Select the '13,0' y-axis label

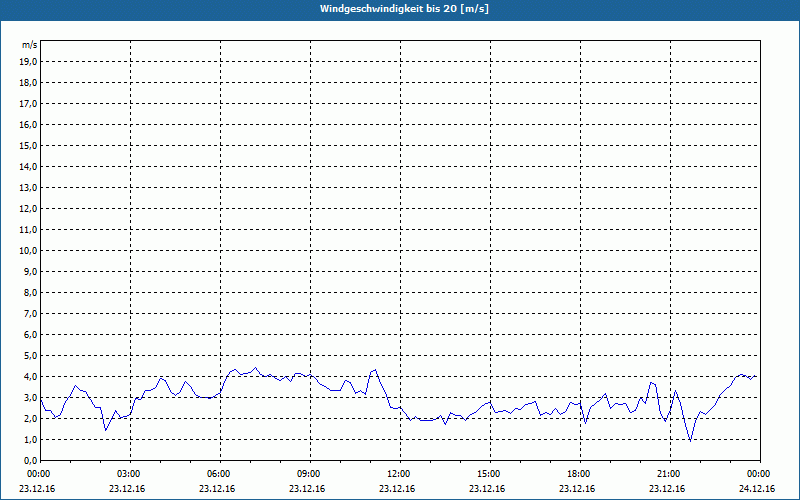[28, 188]
